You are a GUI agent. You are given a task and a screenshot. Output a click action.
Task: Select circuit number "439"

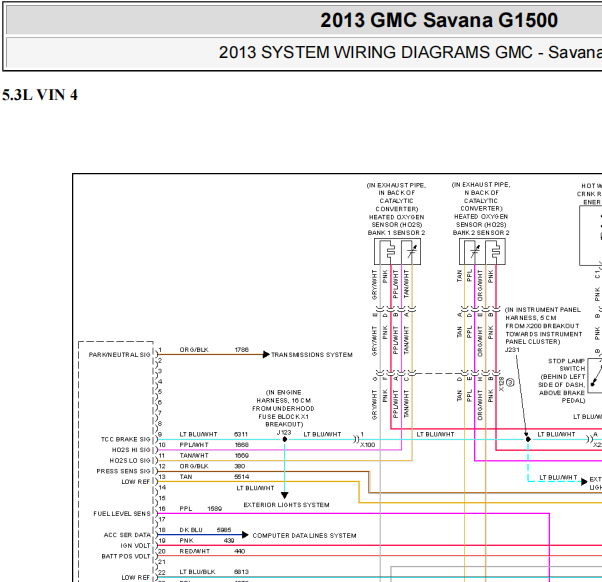click(229, 541)
